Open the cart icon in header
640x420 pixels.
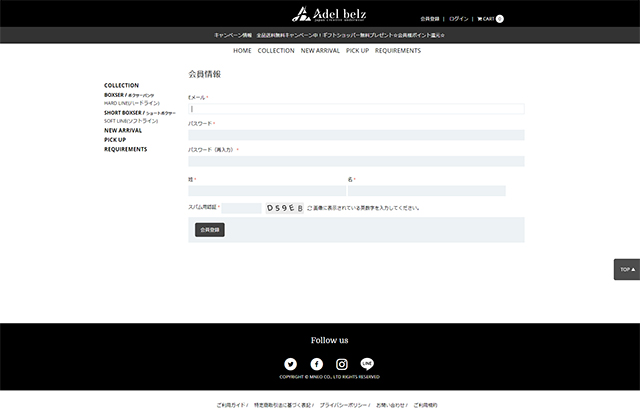pyautogui.click(x=490, y=19)
